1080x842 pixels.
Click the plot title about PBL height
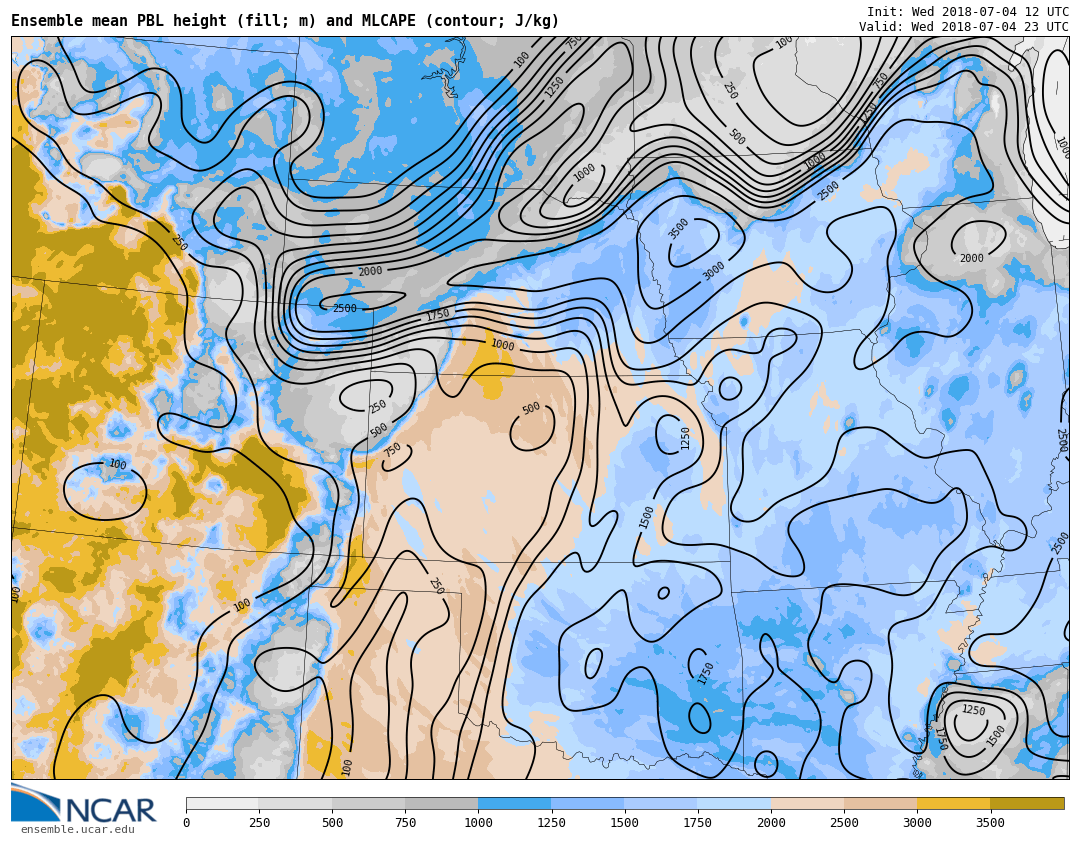285,21
